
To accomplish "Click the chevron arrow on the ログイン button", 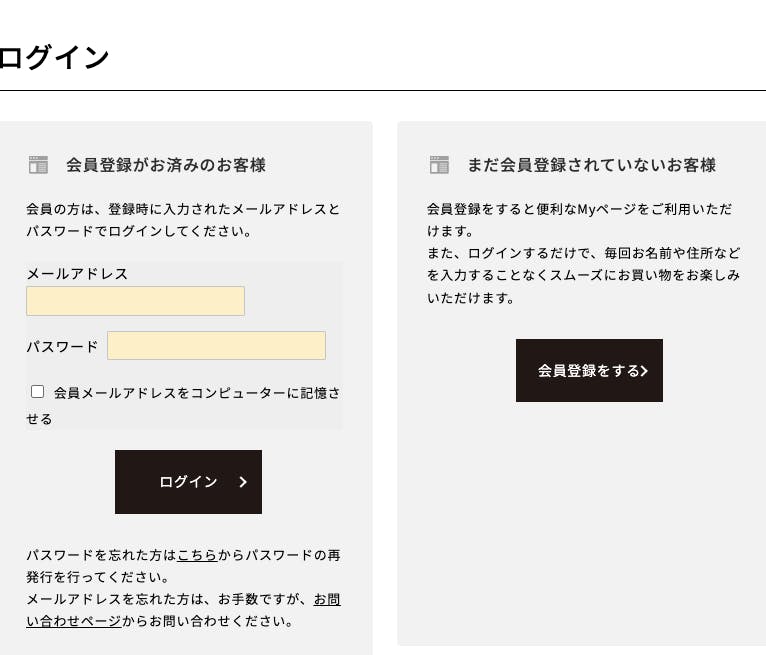I will [x=243, y=482].
